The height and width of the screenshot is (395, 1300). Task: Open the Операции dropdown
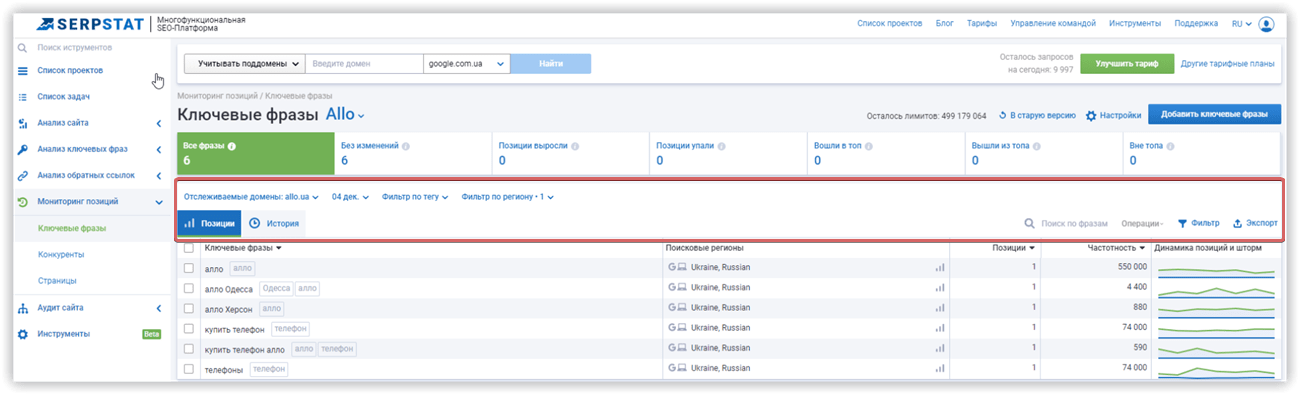click(x=1142, y=224)
